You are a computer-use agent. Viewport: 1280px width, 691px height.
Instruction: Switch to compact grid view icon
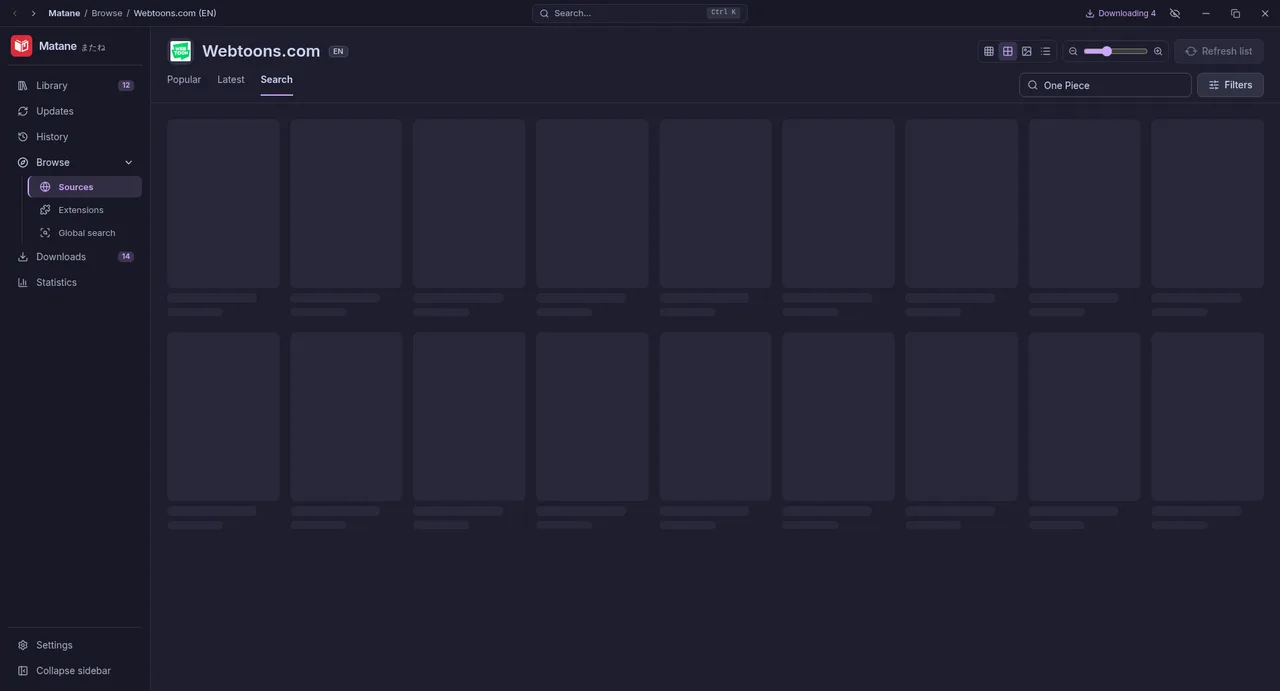pyautogui.click(x=989, y=51)
